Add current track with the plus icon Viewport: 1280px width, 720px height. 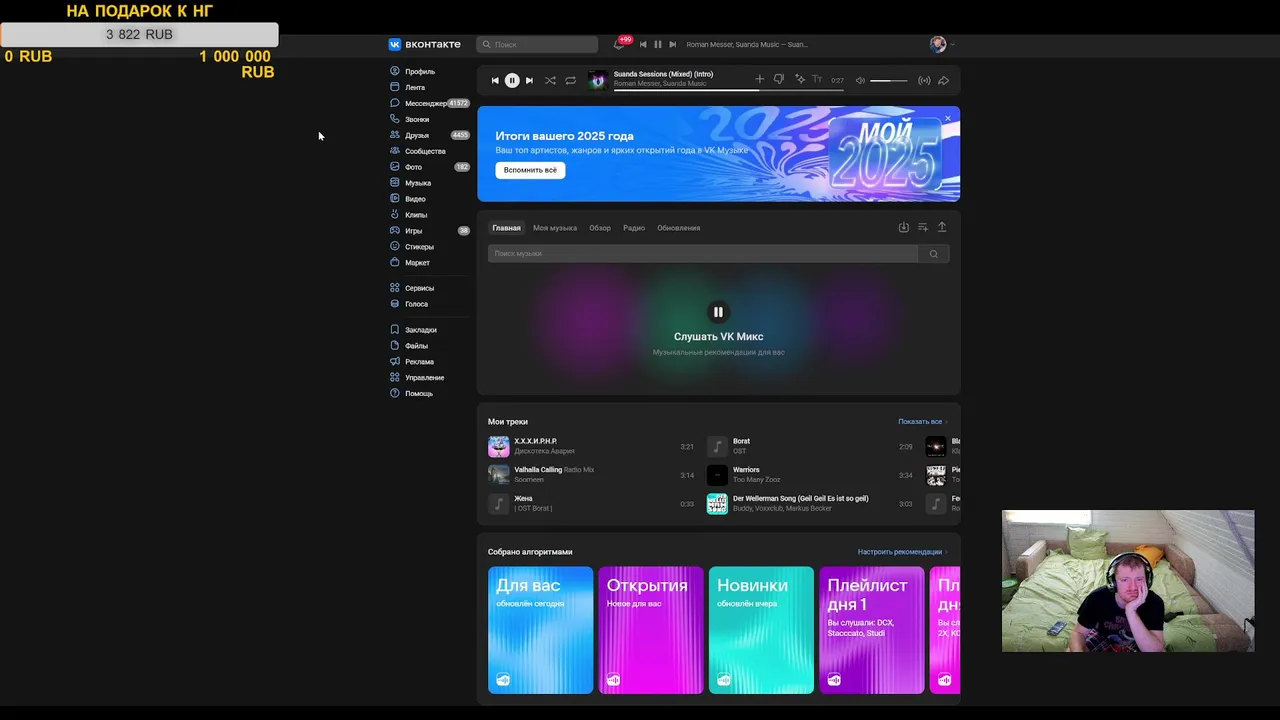[759, 79]
